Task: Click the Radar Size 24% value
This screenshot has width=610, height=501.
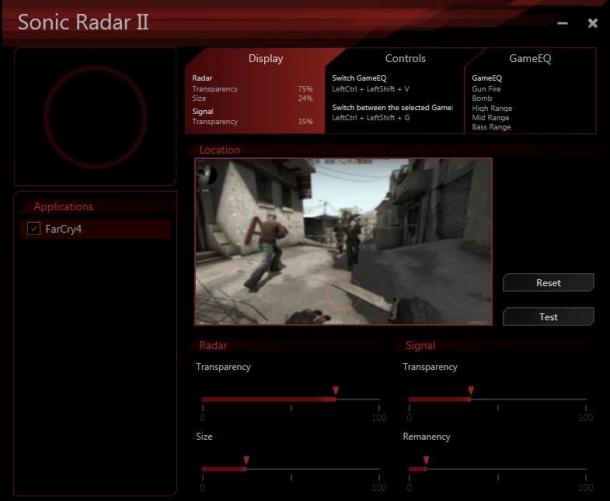Action: (305, 98)
